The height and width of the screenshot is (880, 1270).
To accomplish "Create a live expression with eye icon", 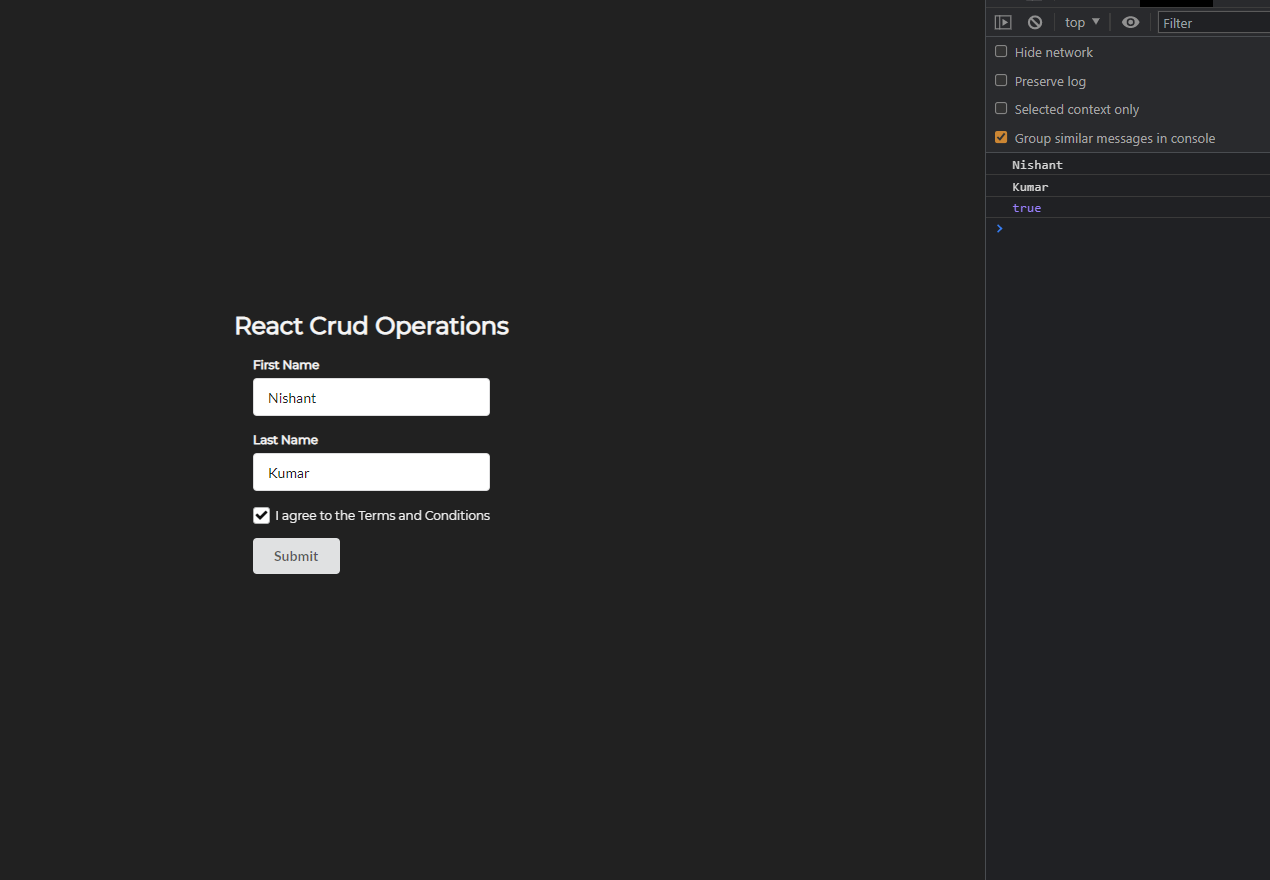I will click(x=1130, y=21).
